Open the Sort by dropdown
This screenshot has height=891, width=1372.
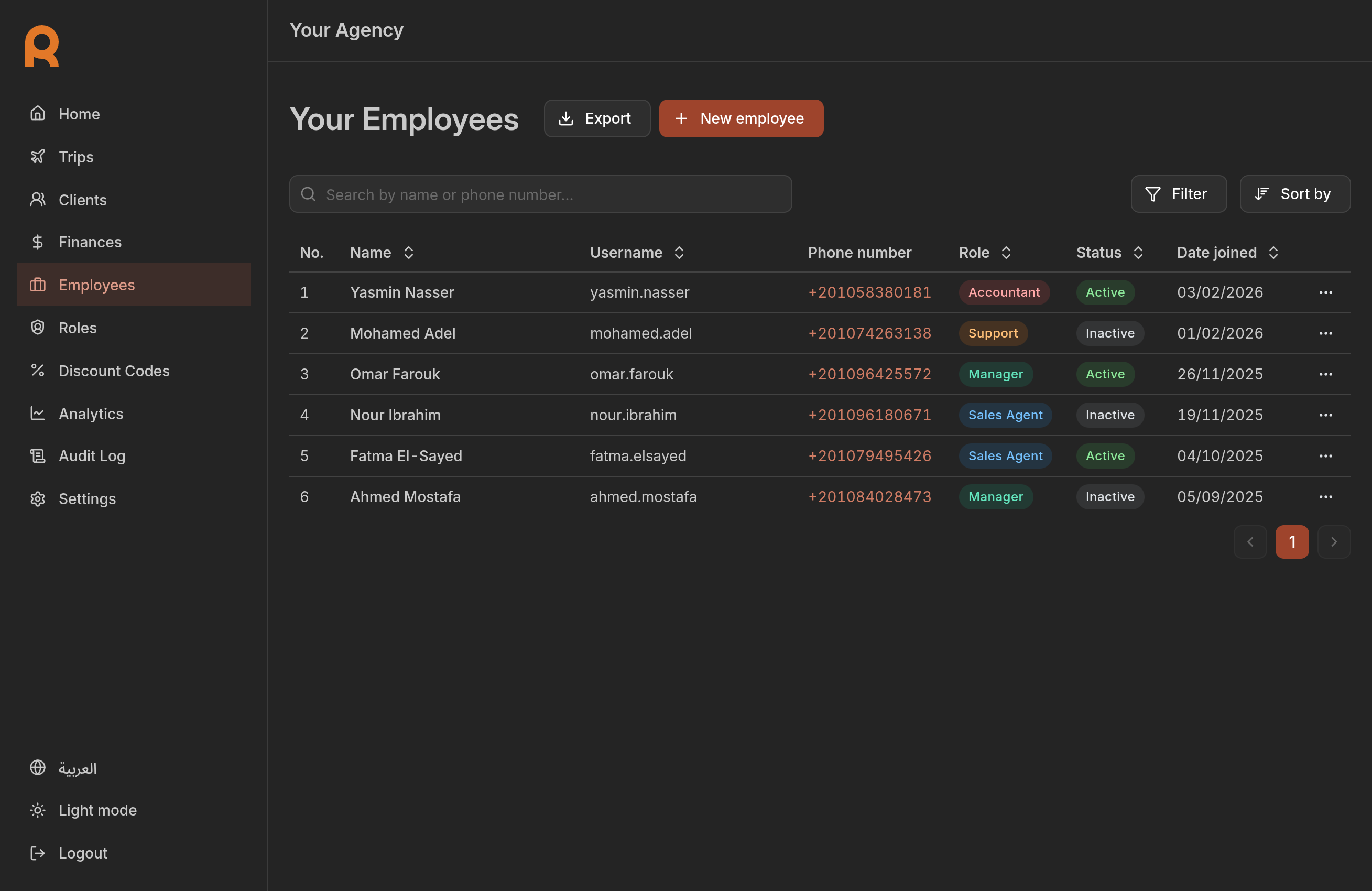(1294, 194)
